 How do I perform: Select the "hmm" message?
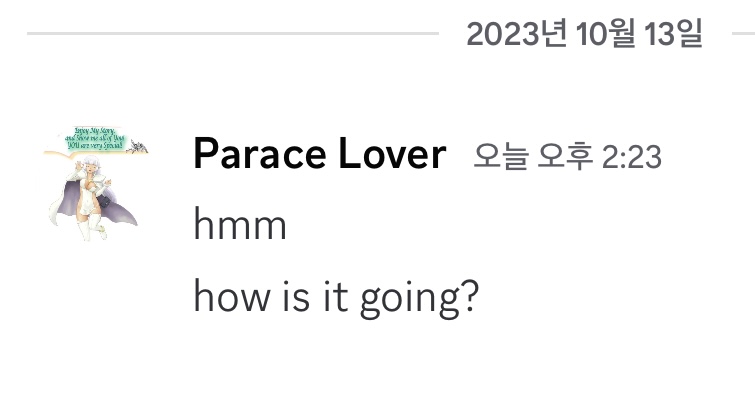[240, 227]
